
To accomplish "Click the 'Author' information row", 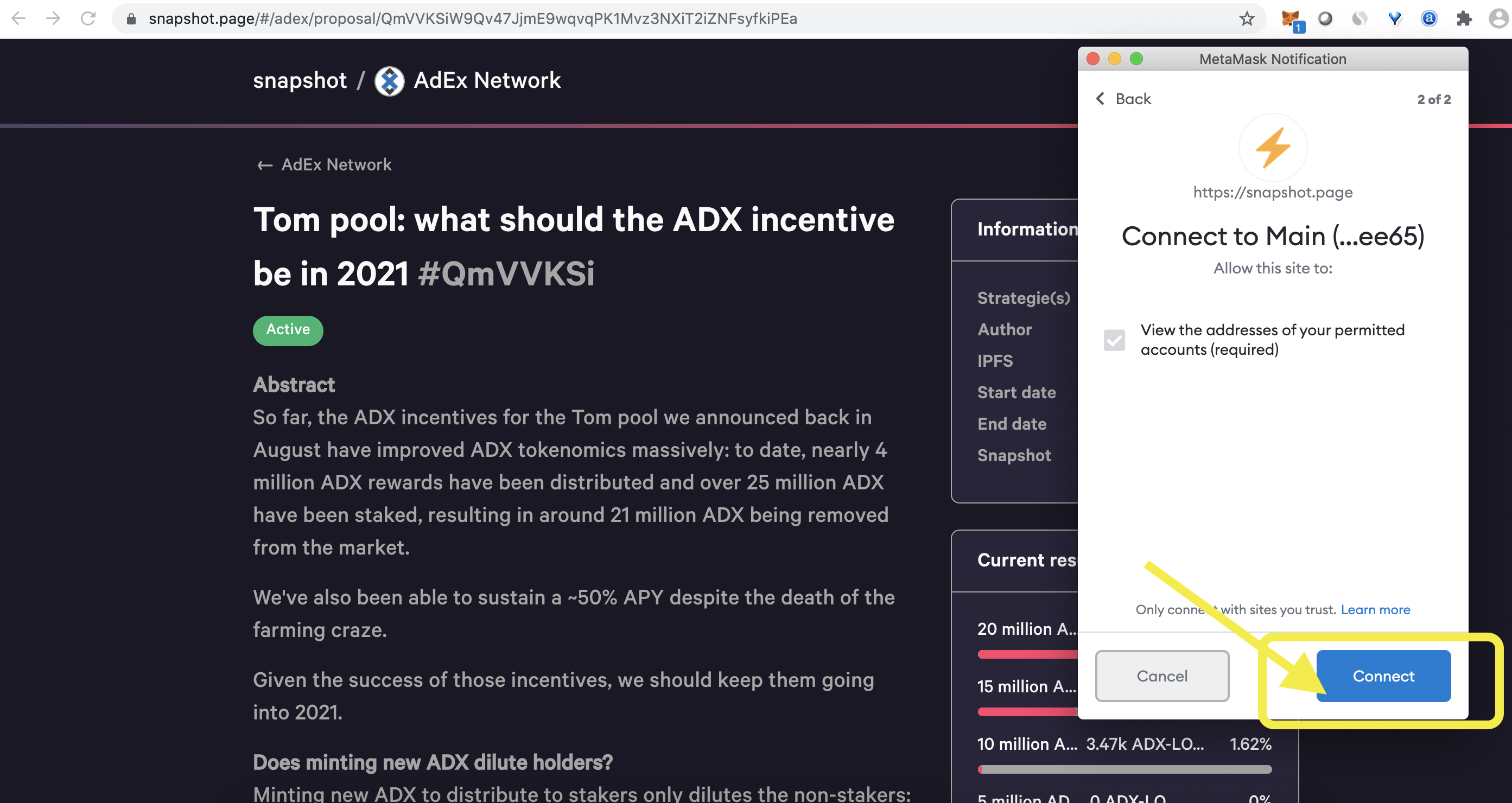I will click(1004, 329).
